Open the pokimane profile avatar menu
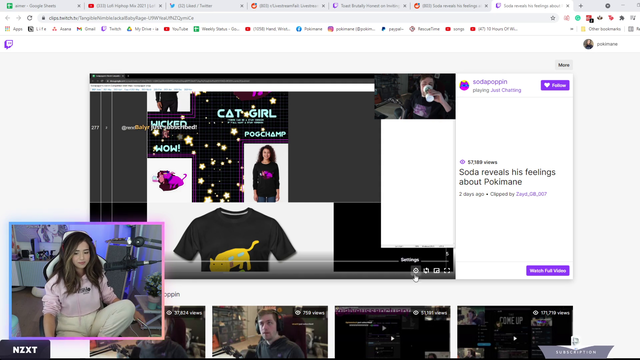Screen dimensions: 640x360 click(x=588, y=44)
